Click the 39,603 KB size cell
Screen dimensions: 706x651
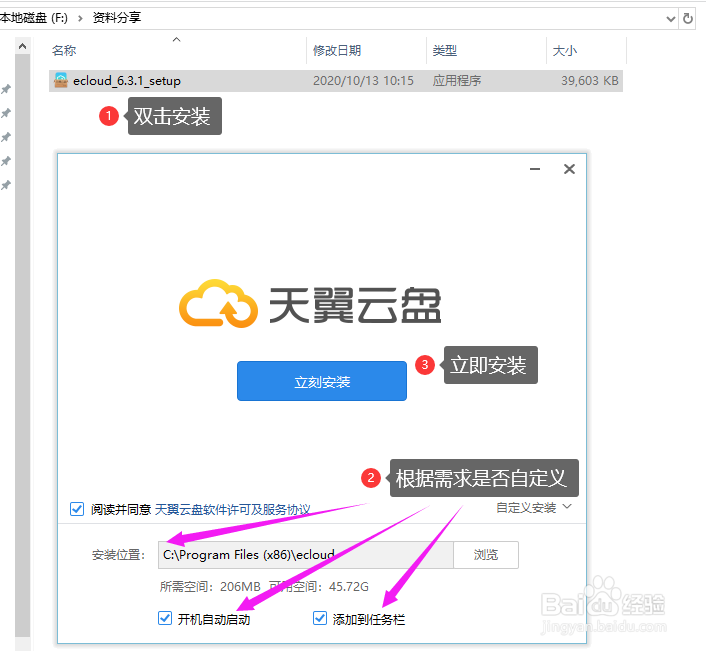590,81
